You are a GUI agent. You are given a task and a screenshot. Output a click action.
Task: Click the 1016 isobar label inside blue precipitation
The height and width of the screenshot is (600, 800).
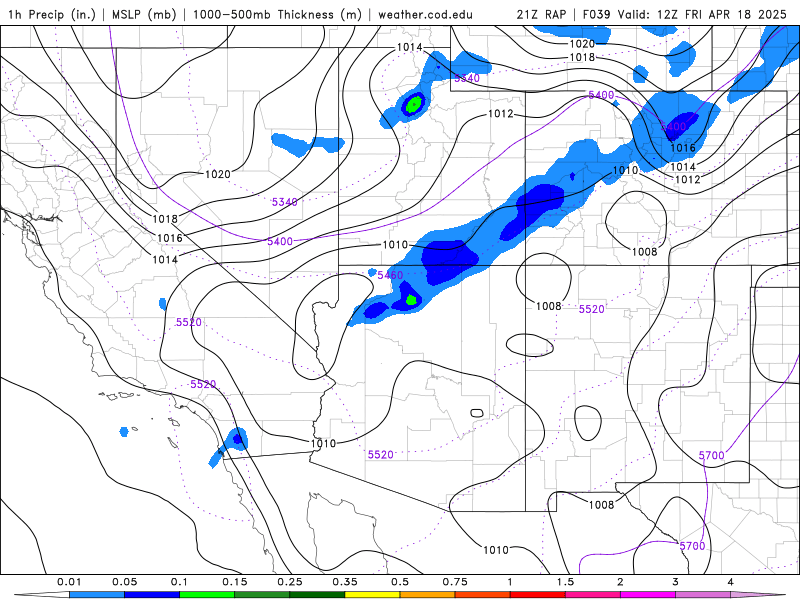(683, 148)
